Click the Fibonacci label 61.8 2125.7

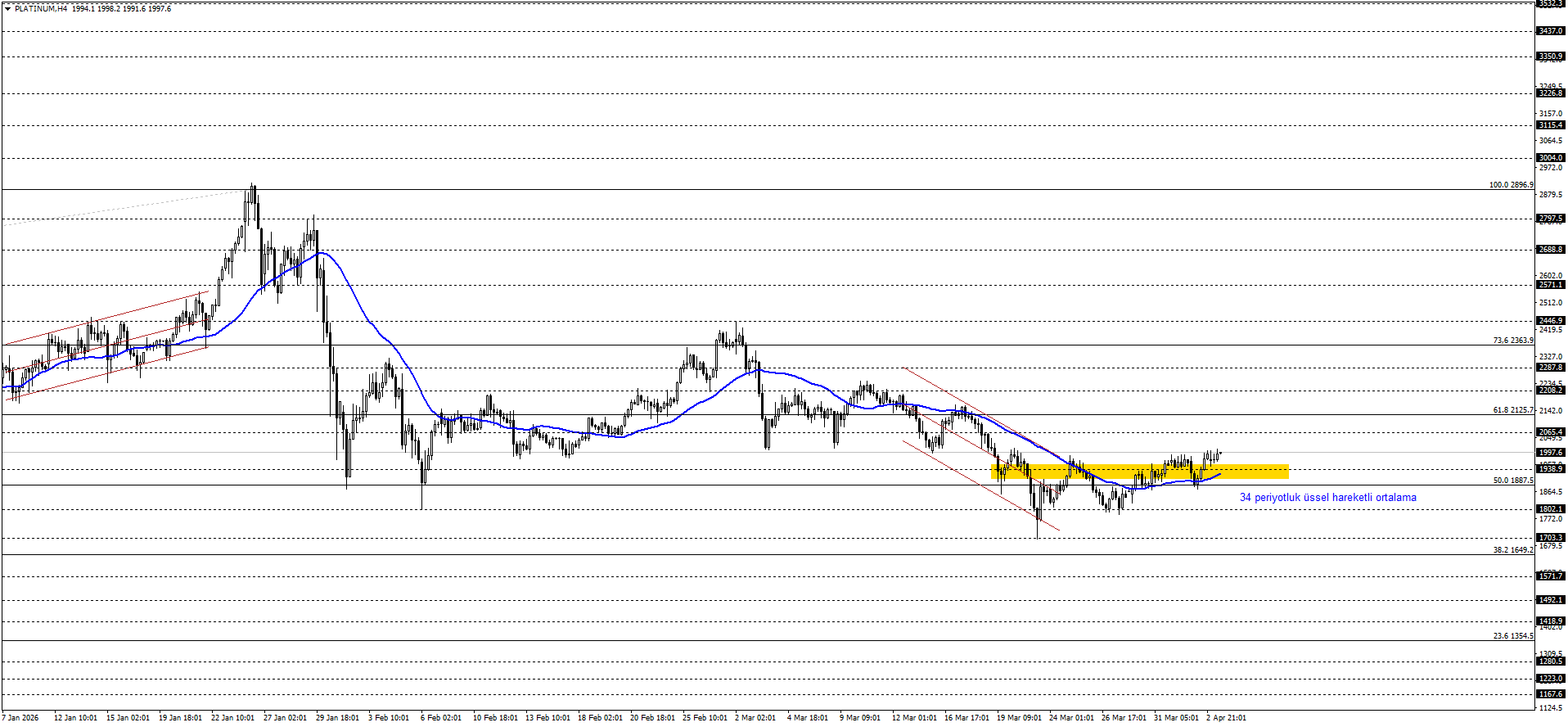coord(1512,410)
